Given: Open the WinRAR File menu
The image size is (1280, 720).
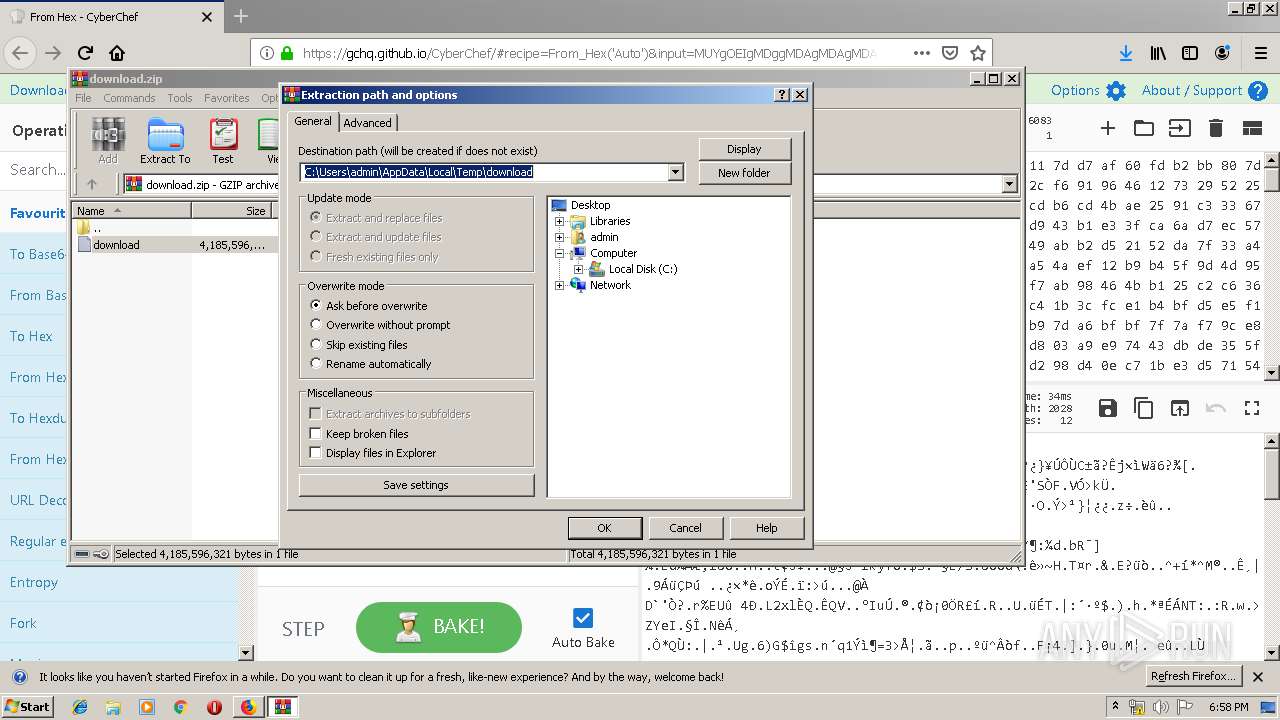Looking at the screenshot, I should [x=83, y=98].
